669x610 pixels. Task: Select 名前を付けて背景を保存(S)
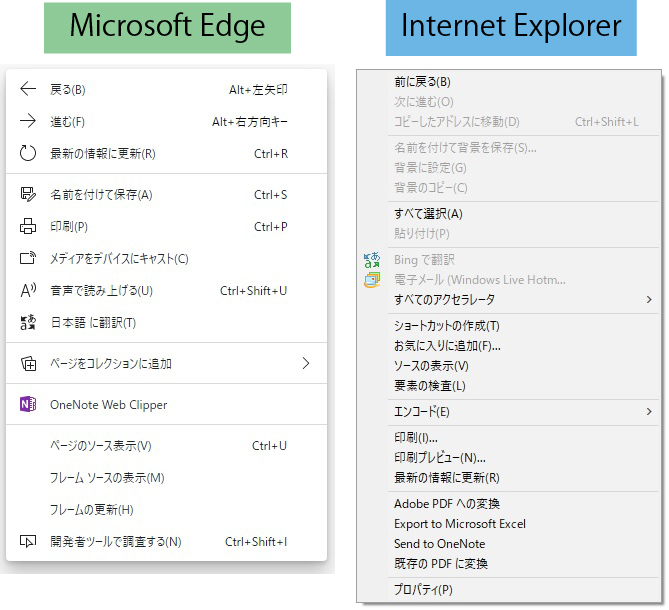pos(509,148)
